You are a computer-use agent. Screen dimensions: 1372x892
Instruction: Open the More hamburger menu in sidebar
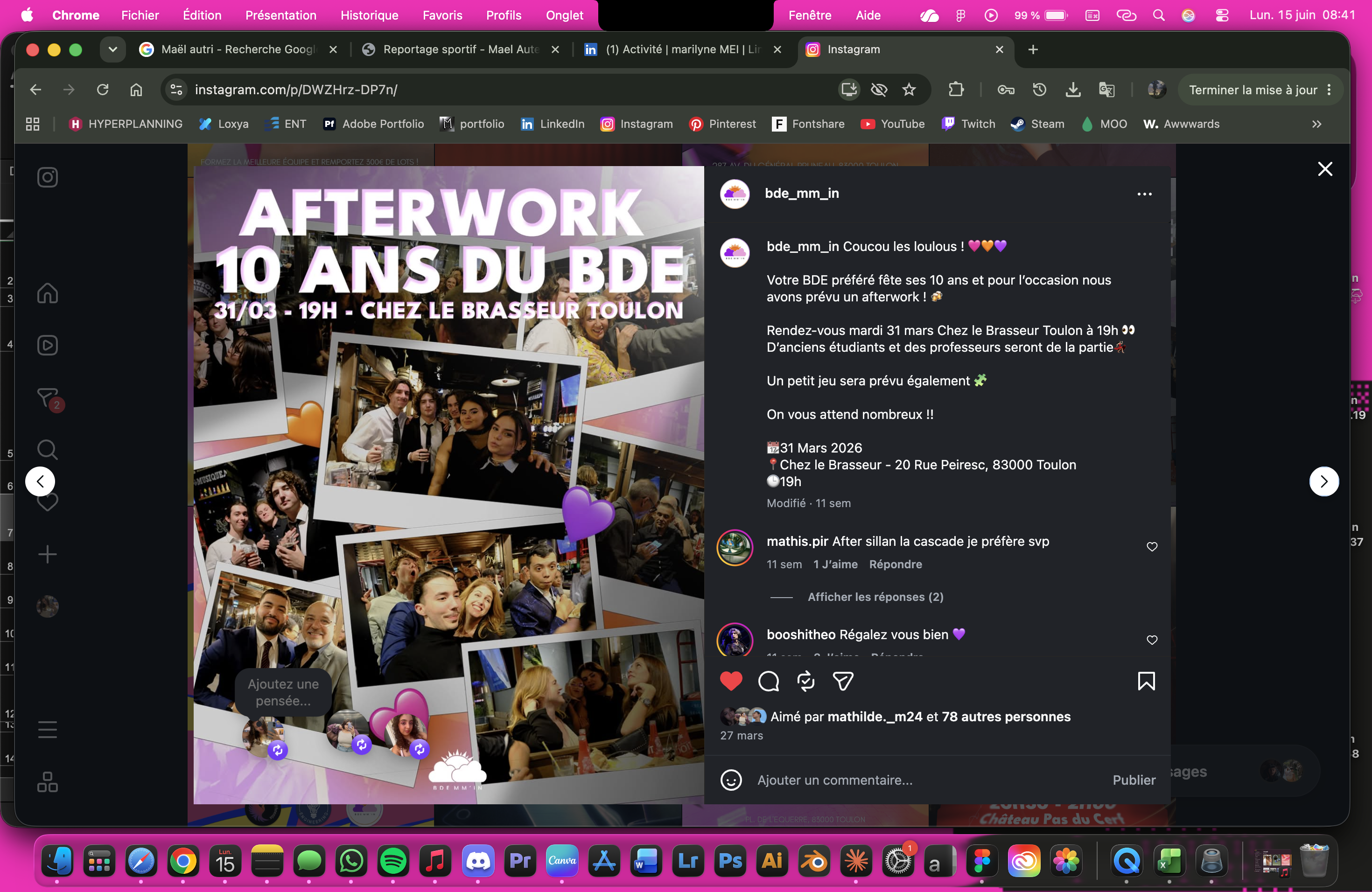pyautogui.click(x=47, y=730)
